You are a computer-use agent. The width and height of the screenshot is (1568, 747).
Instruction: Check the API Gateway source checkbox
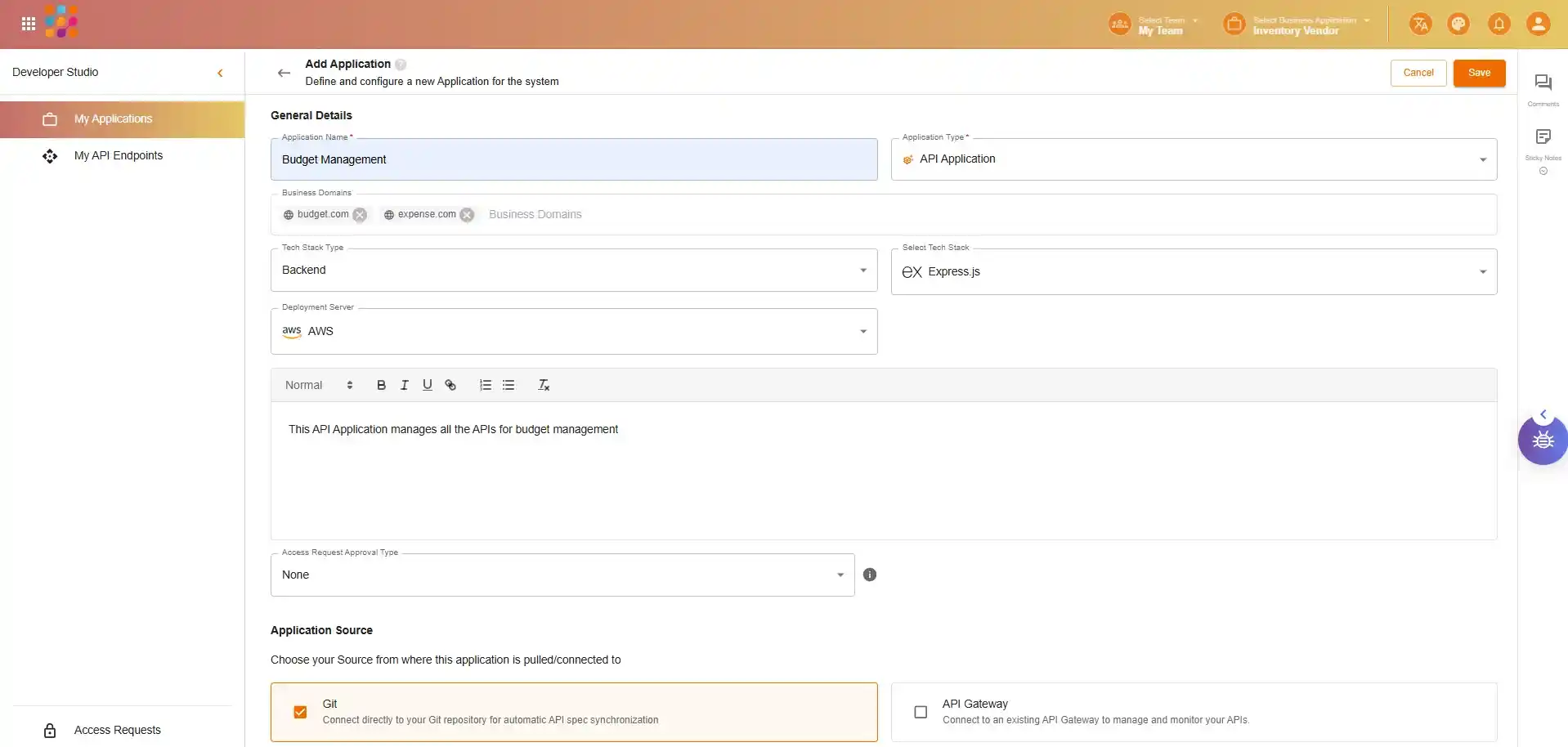[921, 712]
